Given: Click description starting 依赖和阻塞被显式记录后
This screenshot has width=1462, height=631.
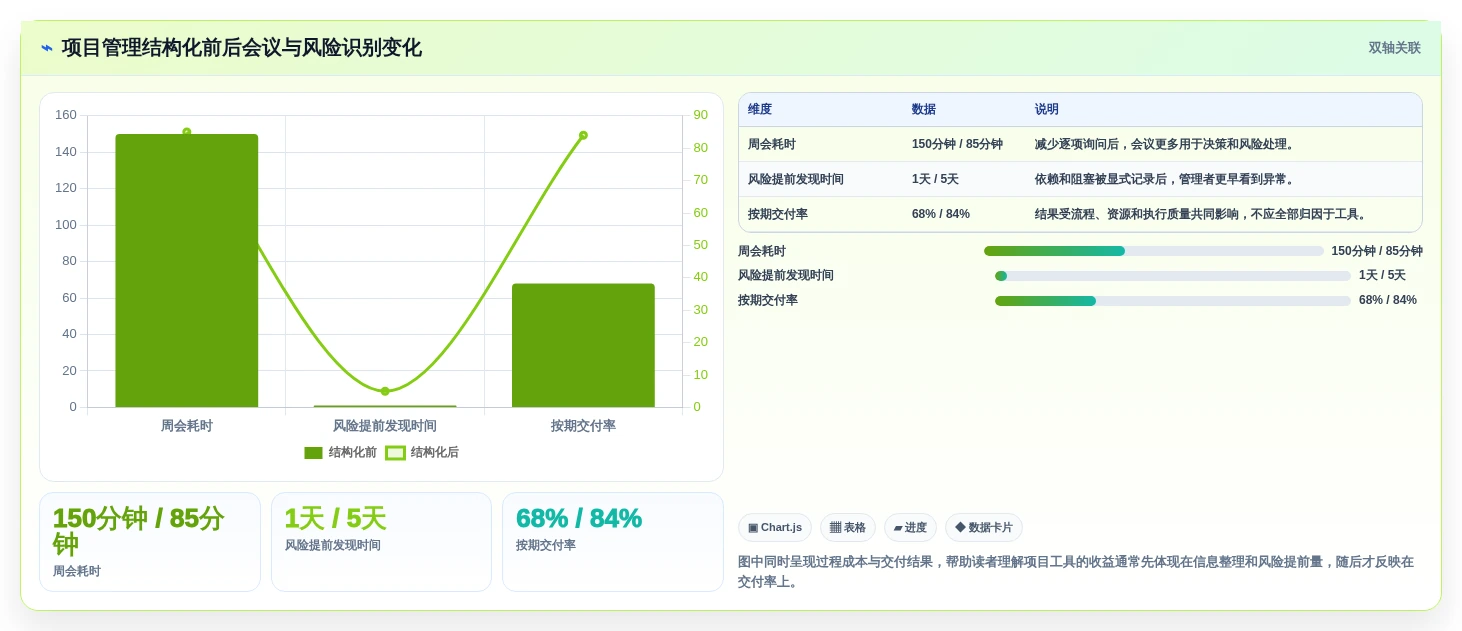Looking at the screenshot, I should (1166, 179).
